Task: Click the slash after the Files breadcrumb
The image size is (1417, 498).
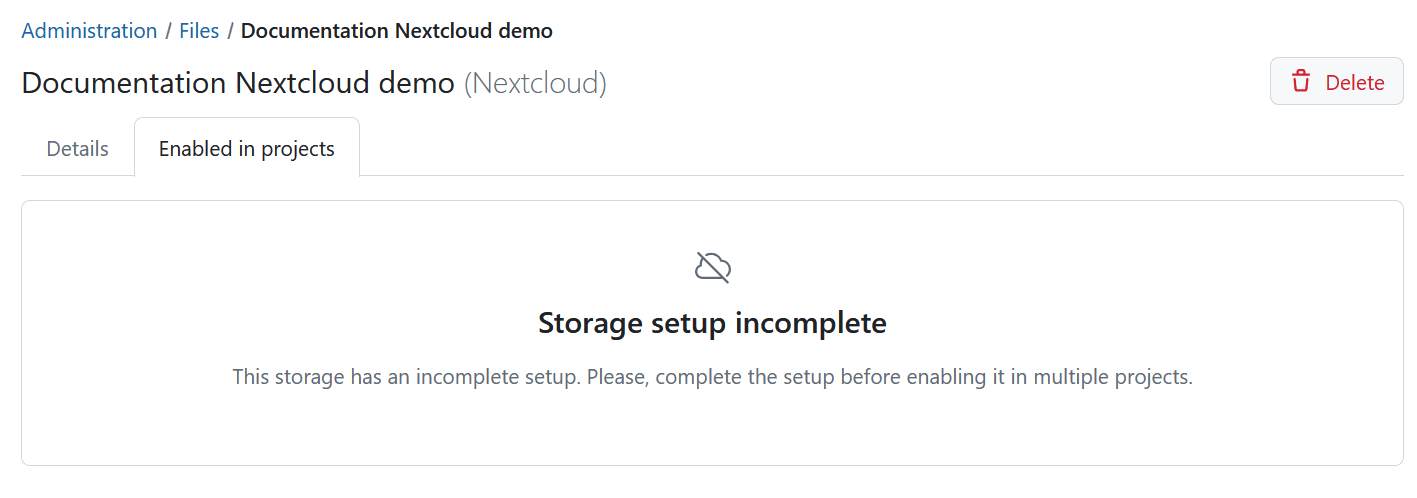Action: coord(230,31)
